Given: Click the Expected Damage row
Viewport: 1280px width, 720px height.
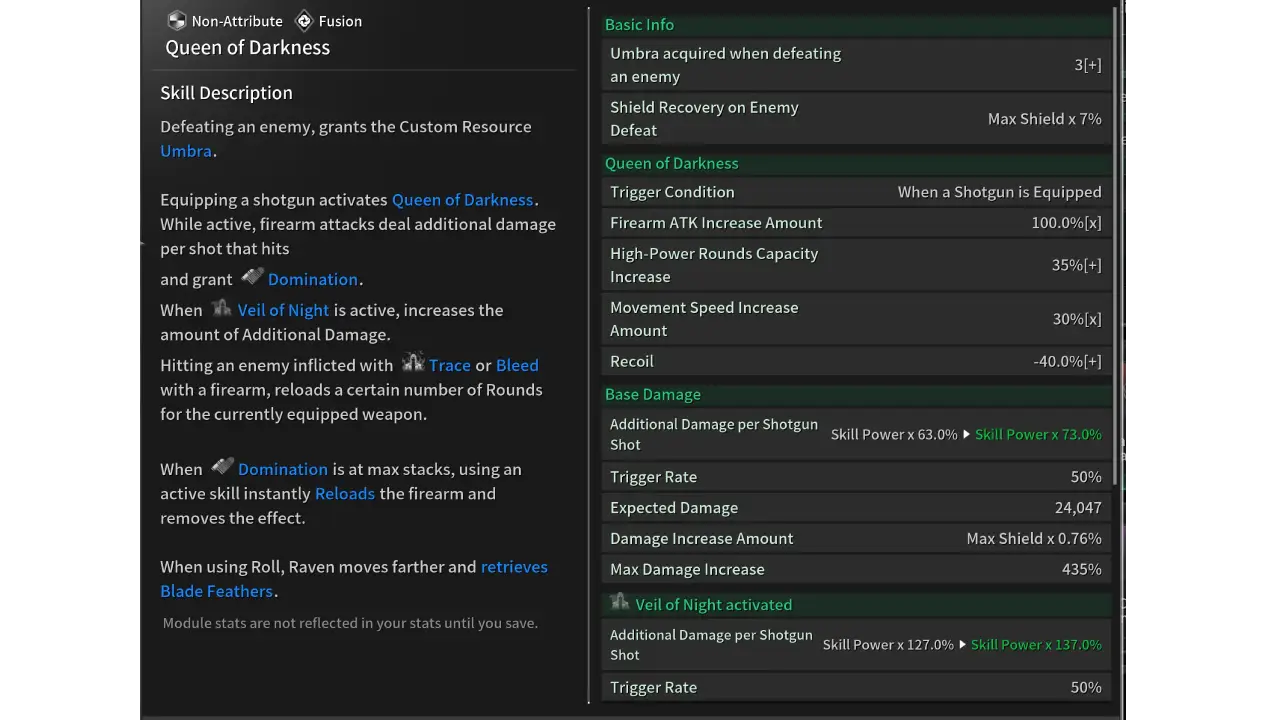Looking at the screenshot, I should pos(858,508).
